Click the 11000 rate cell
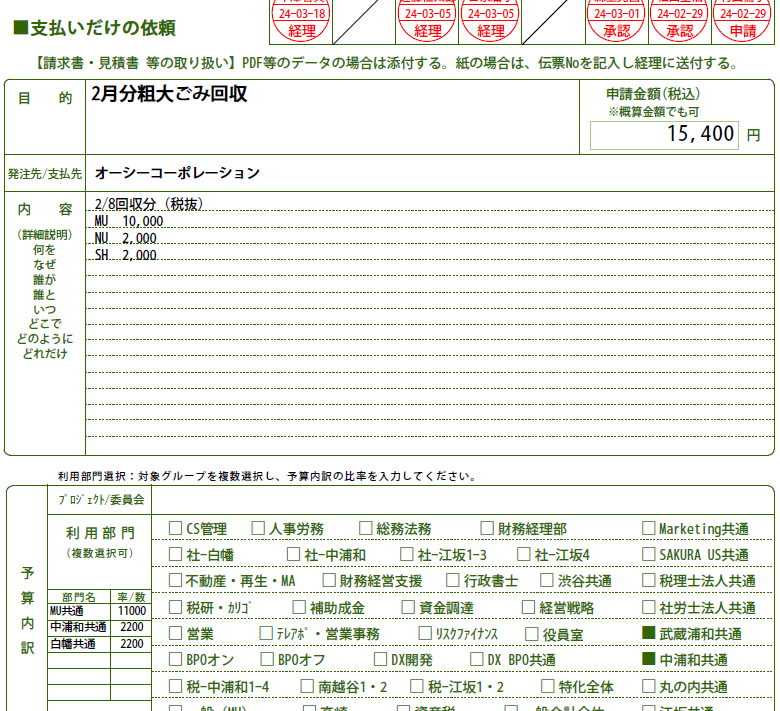This screenshot has height=711, width=780. (132, 611)
